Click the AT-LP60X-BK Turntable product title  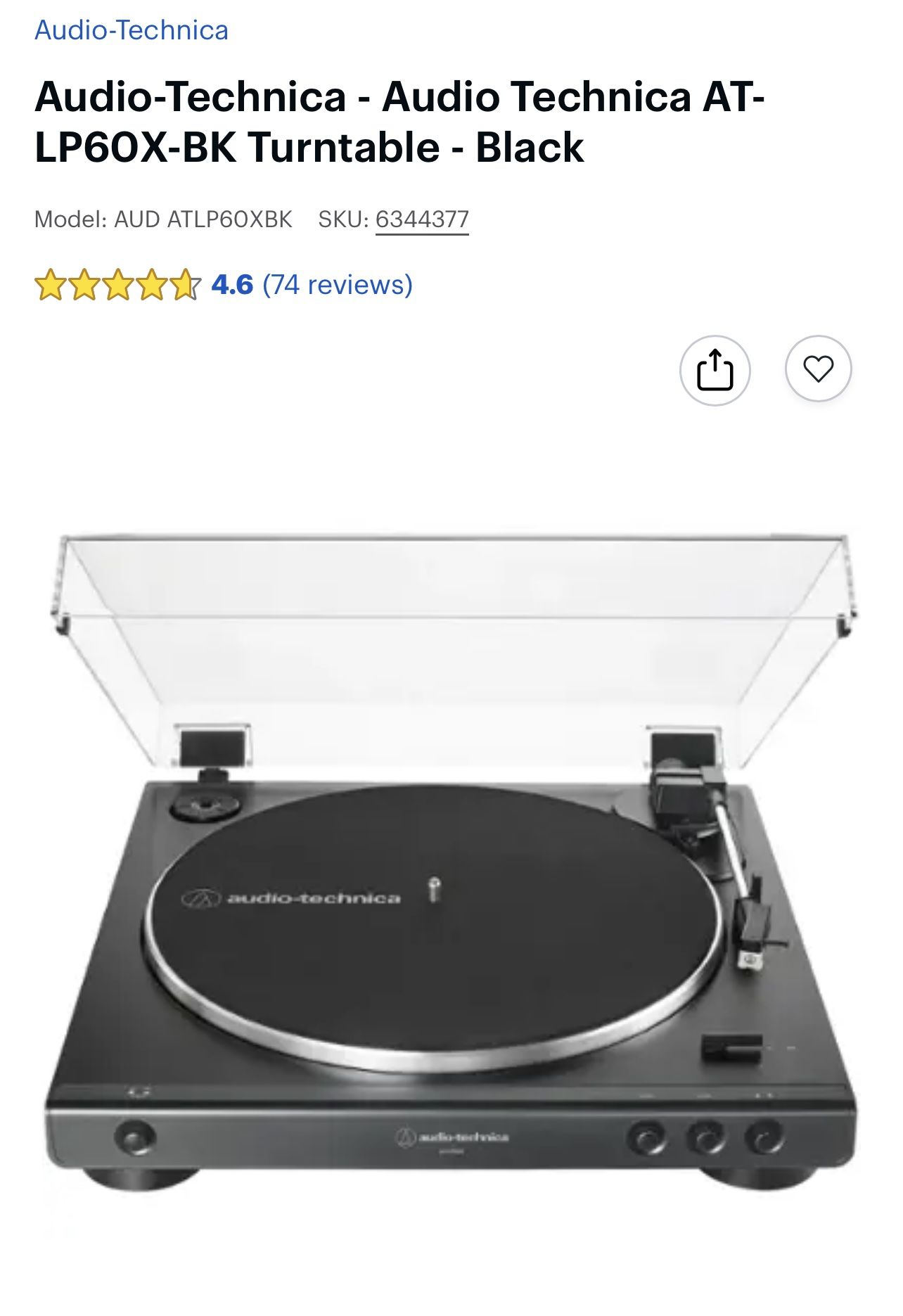tap(399, 122)
